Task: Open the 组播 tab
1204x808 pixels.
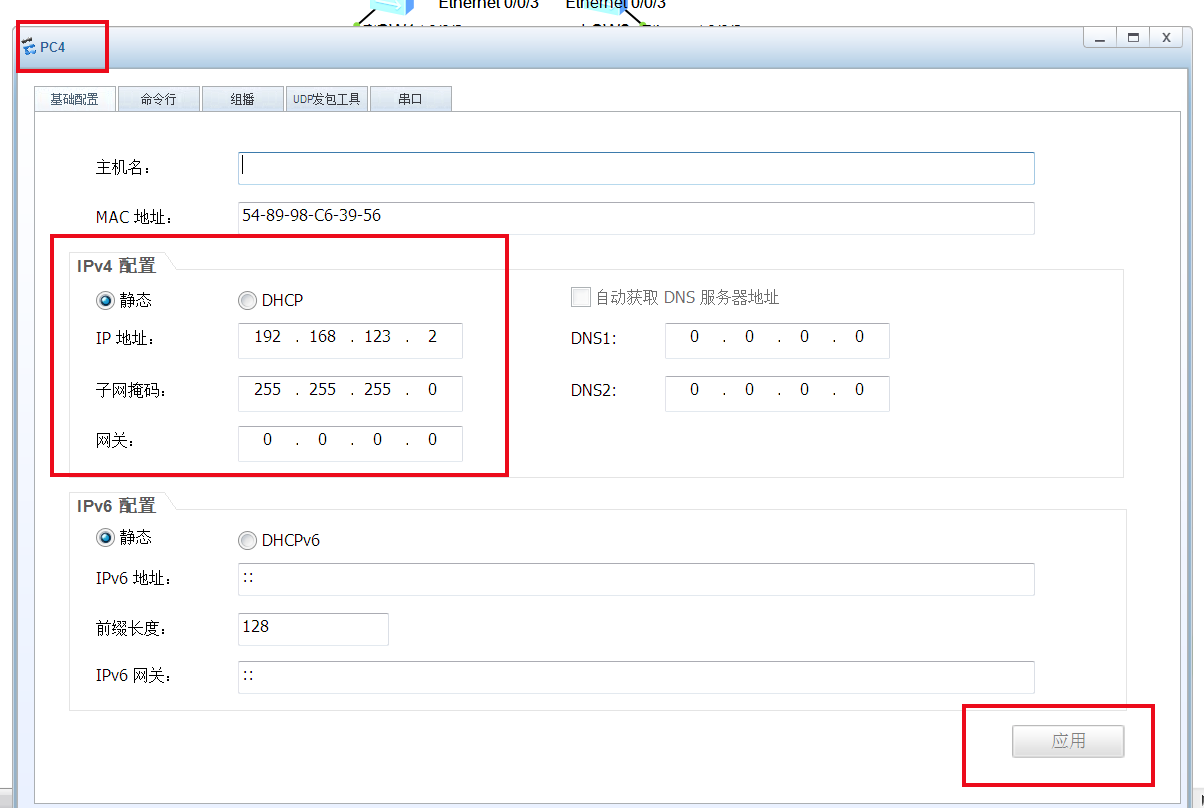Action: tap(242, 99)
